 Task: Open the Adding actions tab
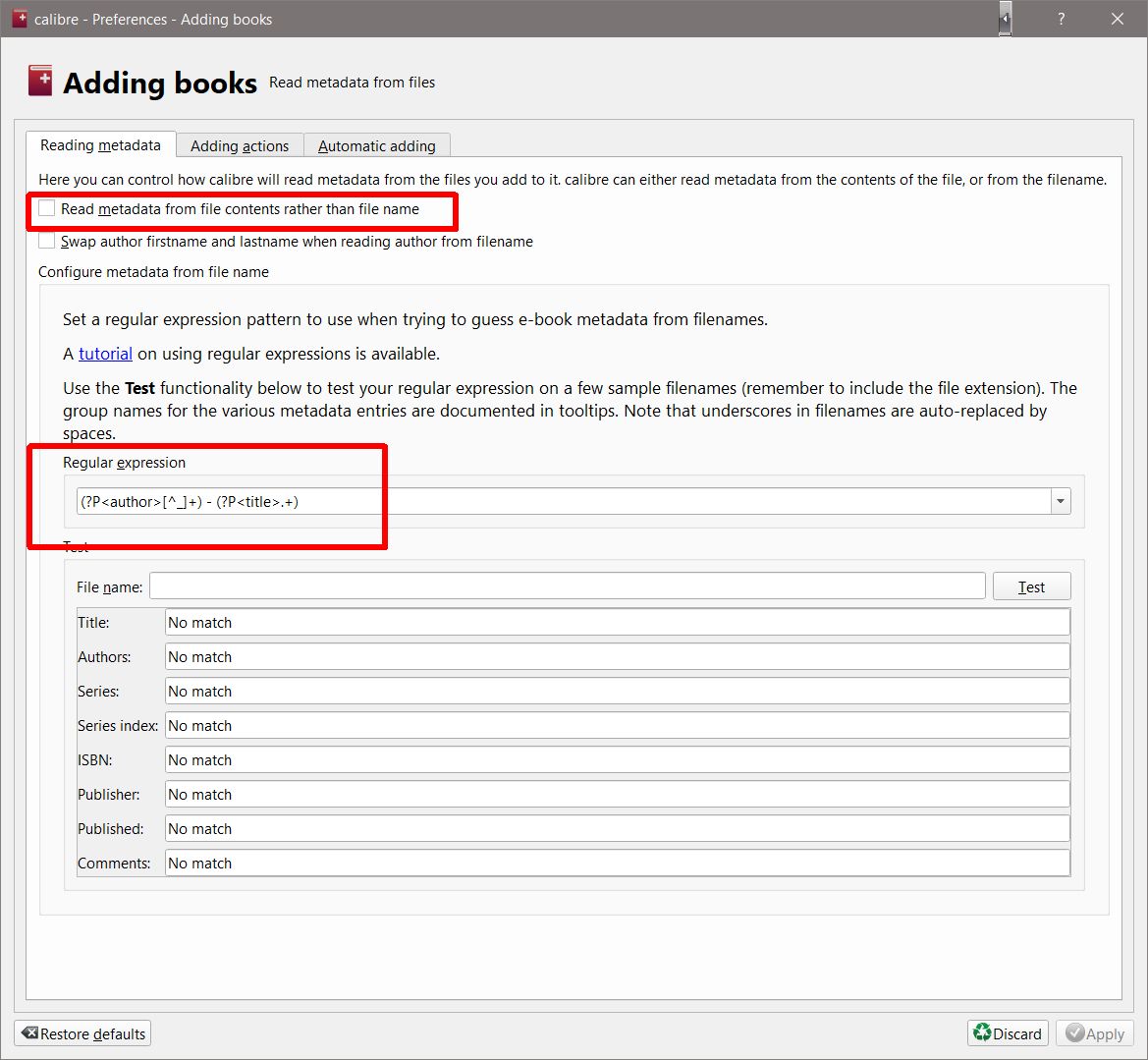point(240,145)
